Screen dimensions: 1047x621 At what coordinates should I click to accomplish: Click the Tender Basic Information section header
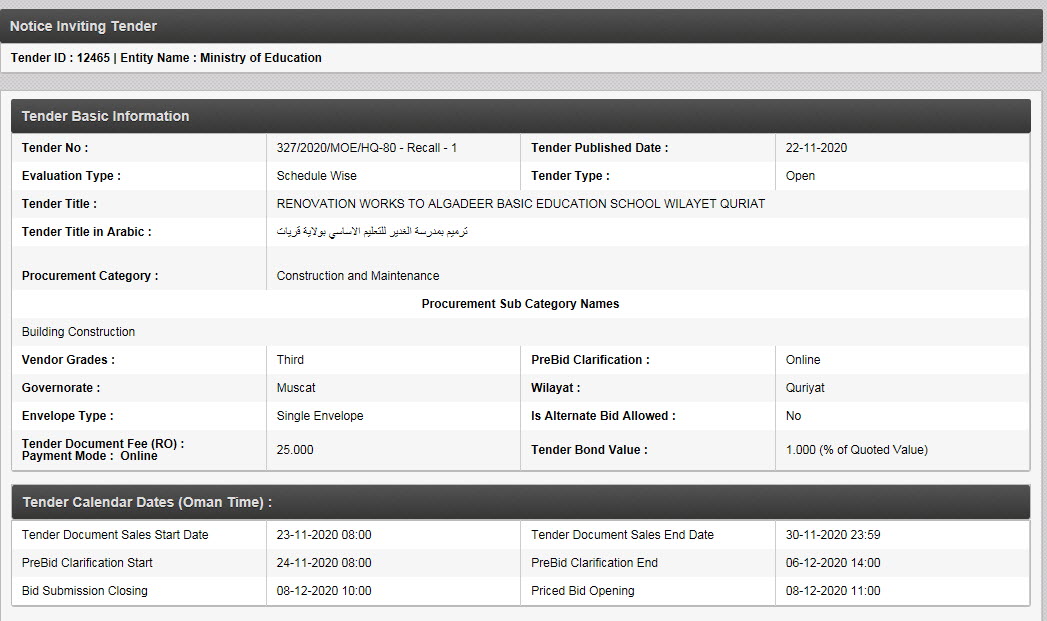coord(520,116)
